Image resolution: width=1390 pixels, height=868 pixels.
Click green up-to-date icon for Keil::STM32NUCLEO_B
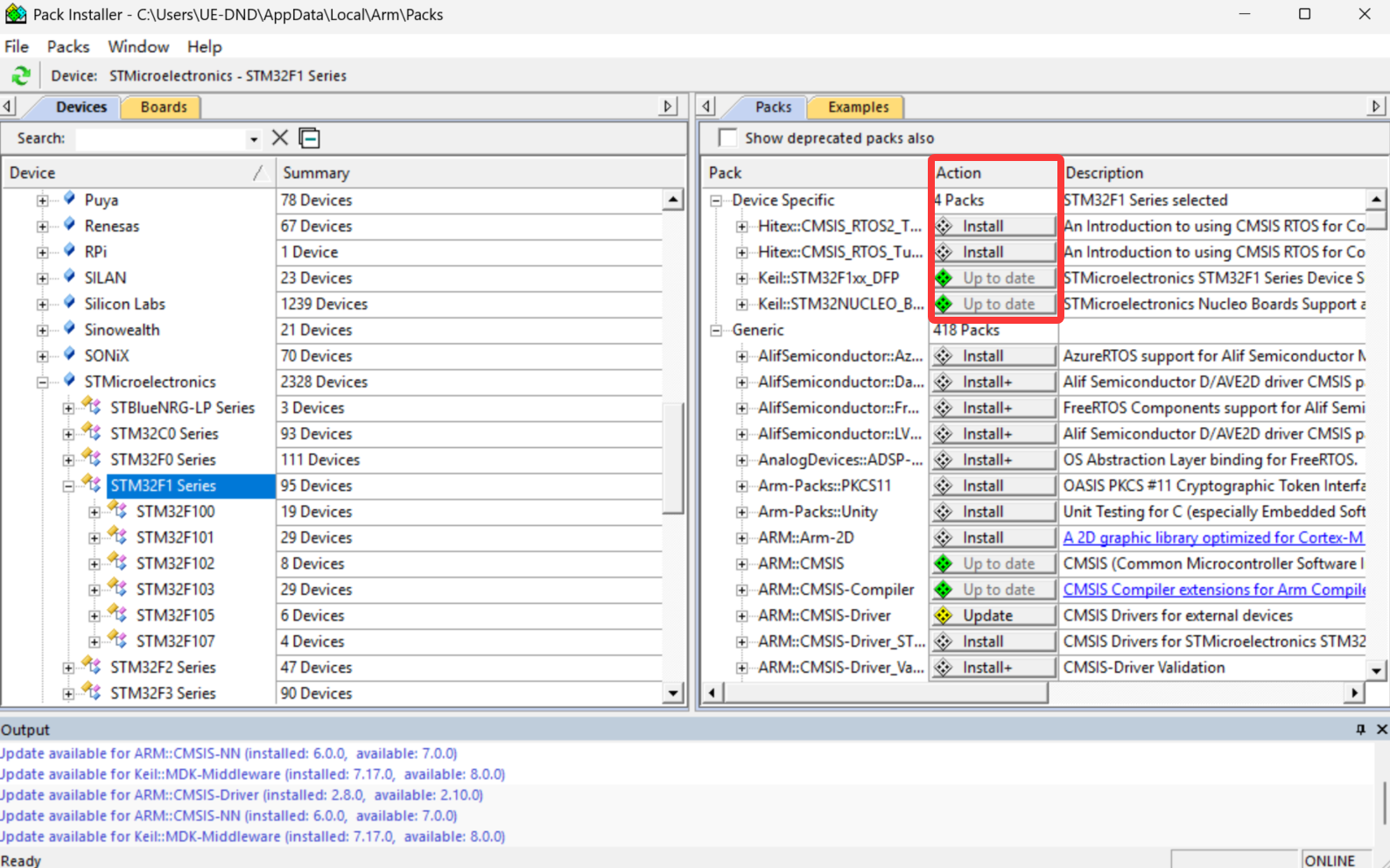pyautogui.click(x=944, y=304)
